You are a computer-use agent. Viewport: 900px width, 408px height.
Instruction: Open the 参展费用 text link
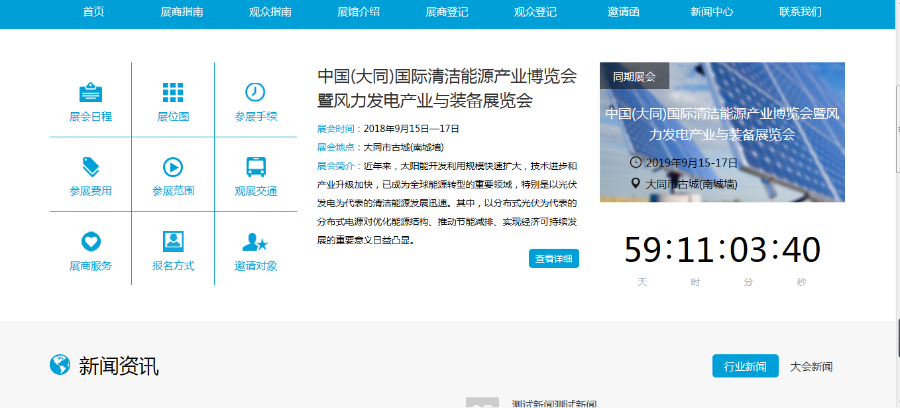tap(91, 191)
